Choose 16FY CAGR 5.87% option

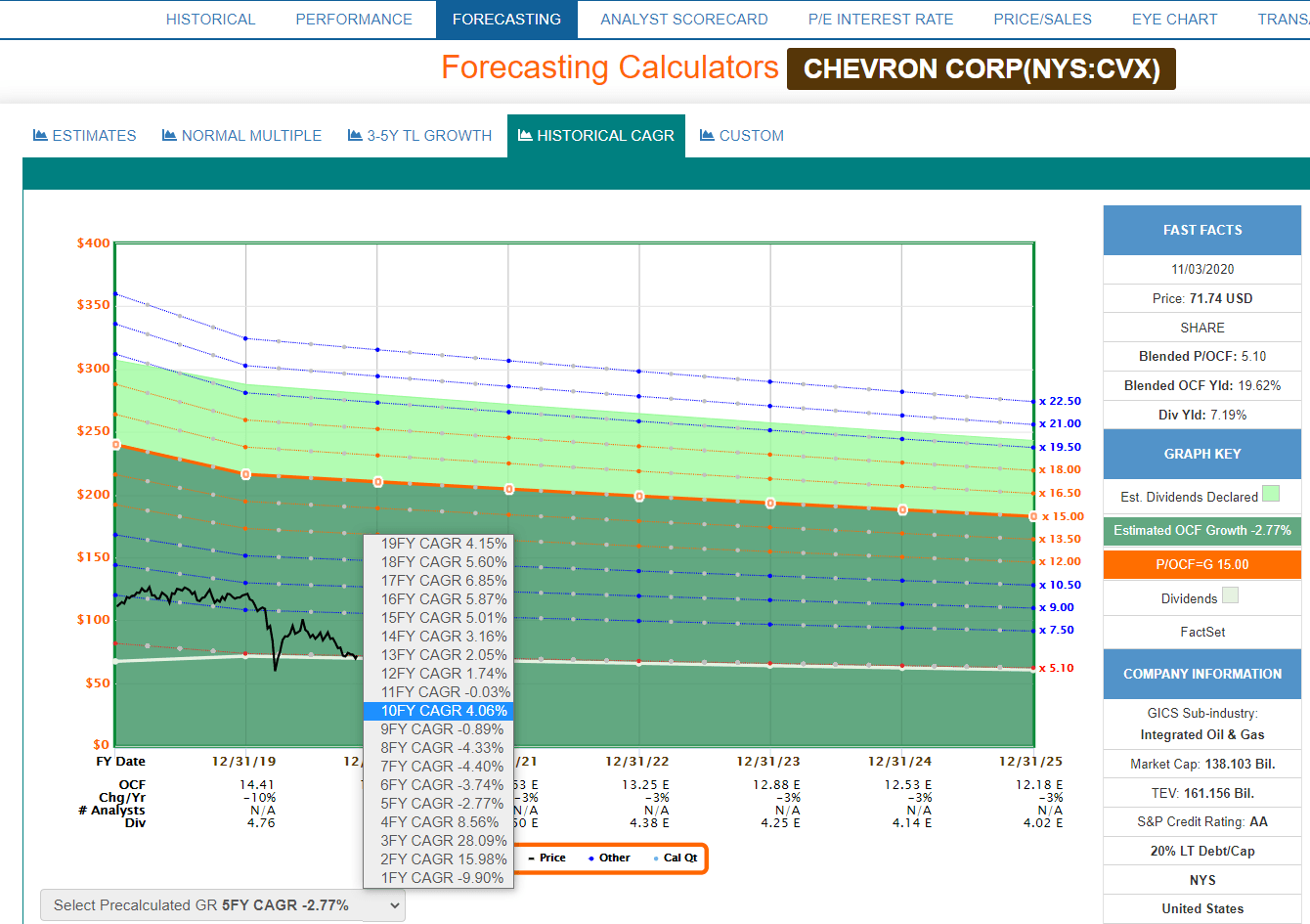coord(438,599)
